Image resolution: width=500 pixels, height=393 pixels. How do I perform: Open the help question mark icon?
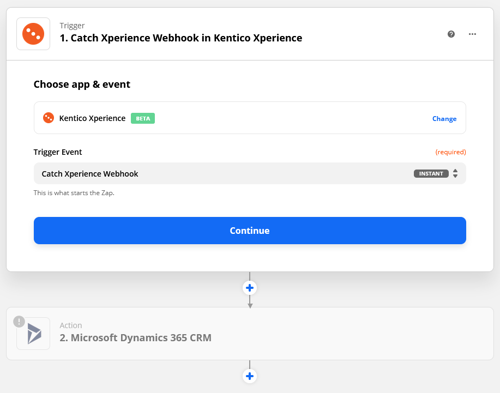[x=451, y=34]
